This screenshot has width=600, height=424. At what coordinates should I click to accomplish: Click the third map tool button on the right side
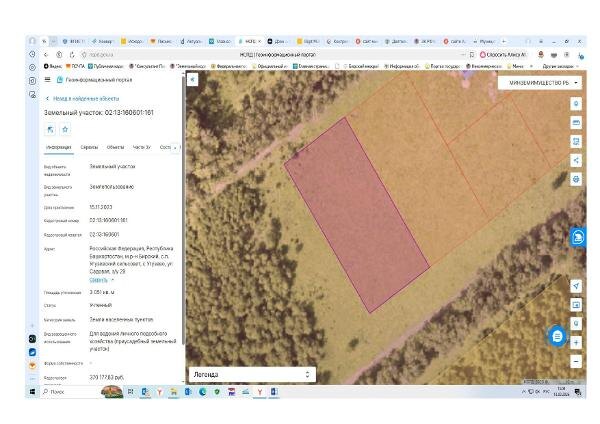(x=576, y=142)
